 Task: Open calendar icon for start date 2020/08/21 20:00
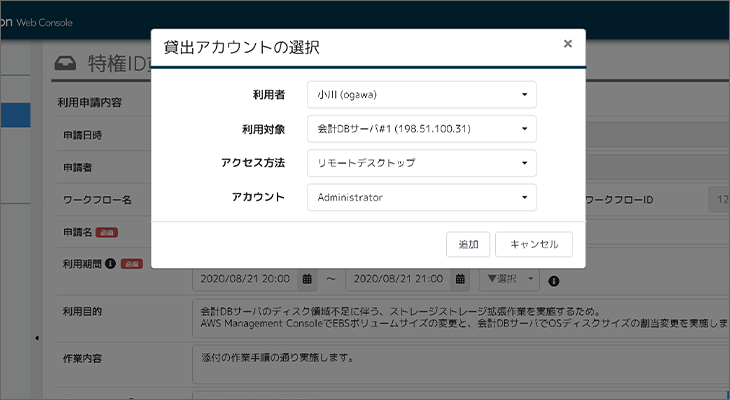tap(307, 279)
